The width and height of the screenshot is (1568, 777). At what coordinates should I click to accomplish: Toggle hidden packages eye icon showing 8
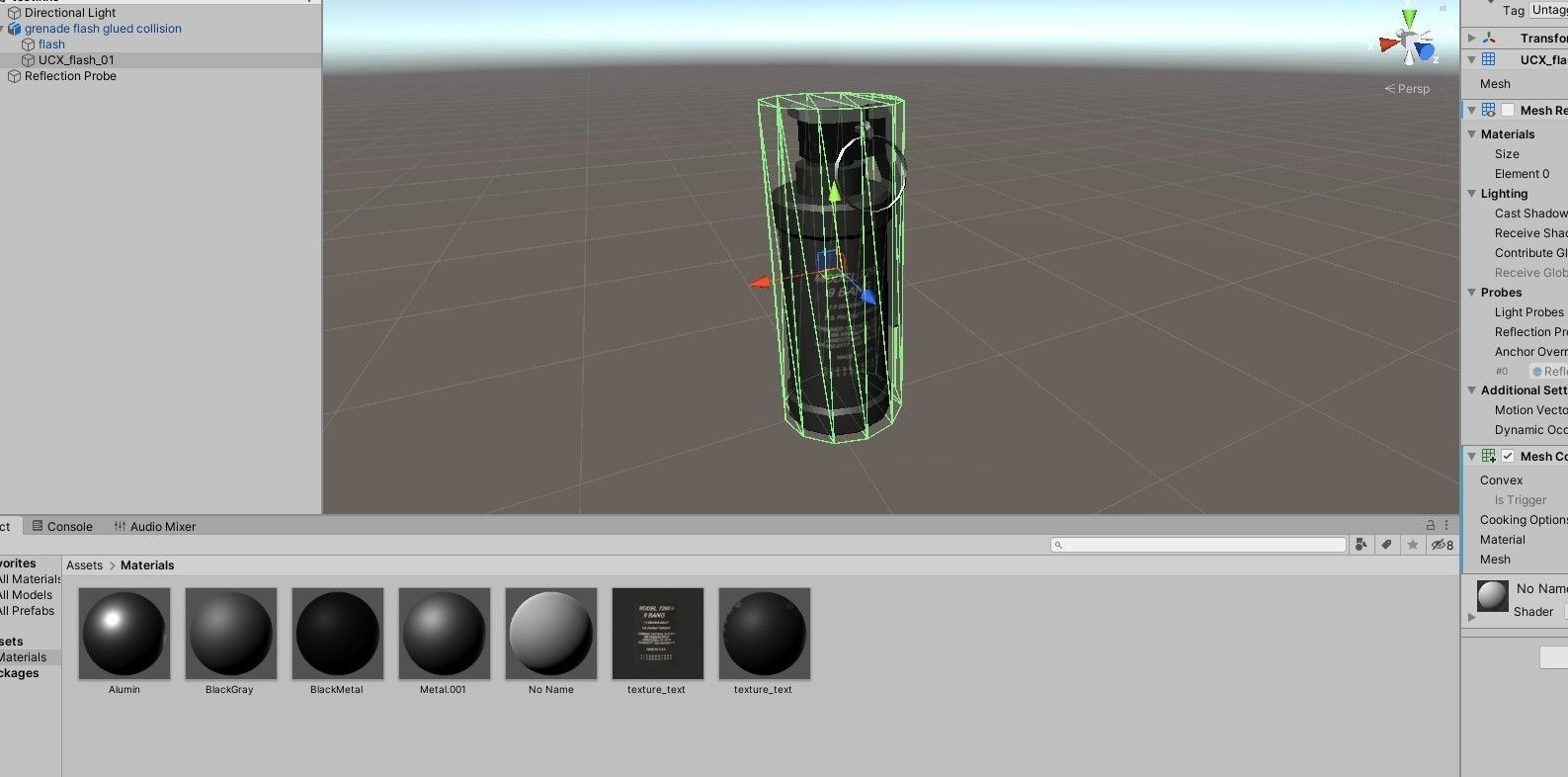pos(1443,545)
